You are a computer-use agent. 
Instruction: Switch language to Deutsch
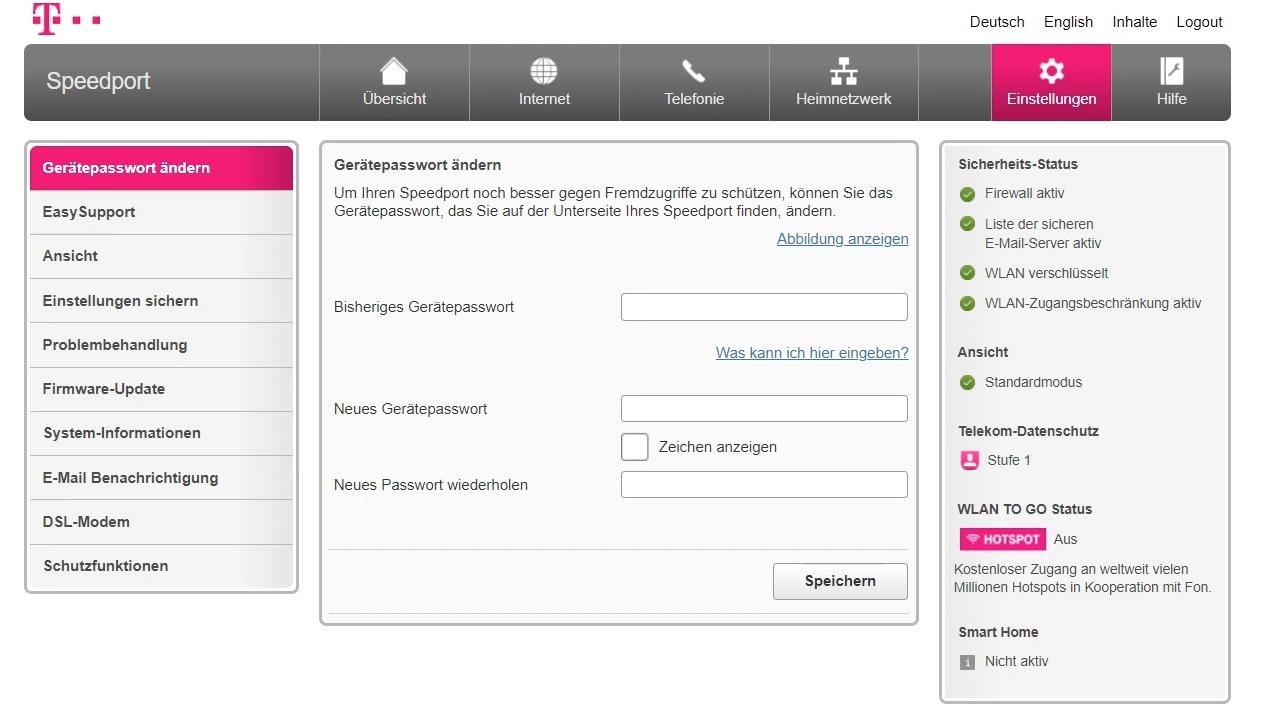997,22
